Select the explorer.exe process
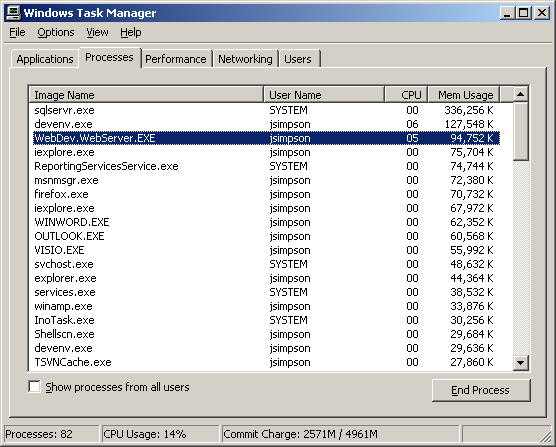556x447 pixels. [266, 278]
